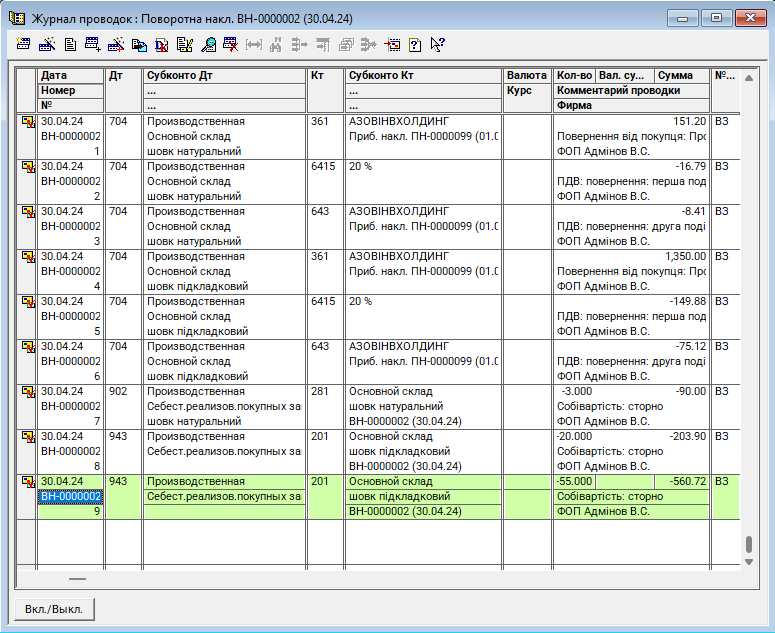Click the Субконто Дт column header
This screenshot has width=775, height=633.
[x=223, y=76]
